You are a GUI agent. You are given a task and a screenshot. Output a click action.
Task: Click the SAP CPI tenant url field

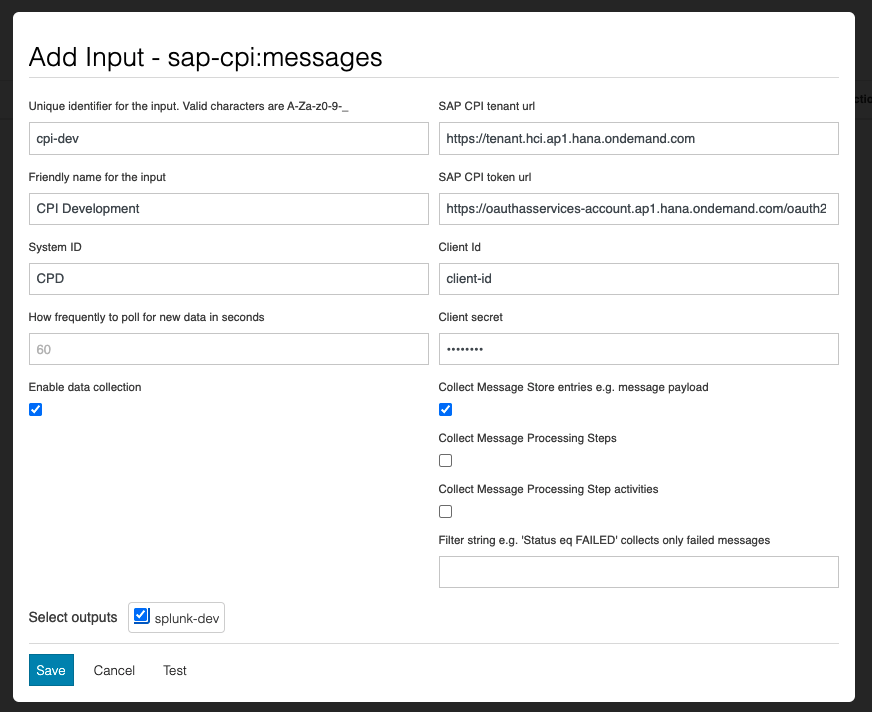click(638, 139)
